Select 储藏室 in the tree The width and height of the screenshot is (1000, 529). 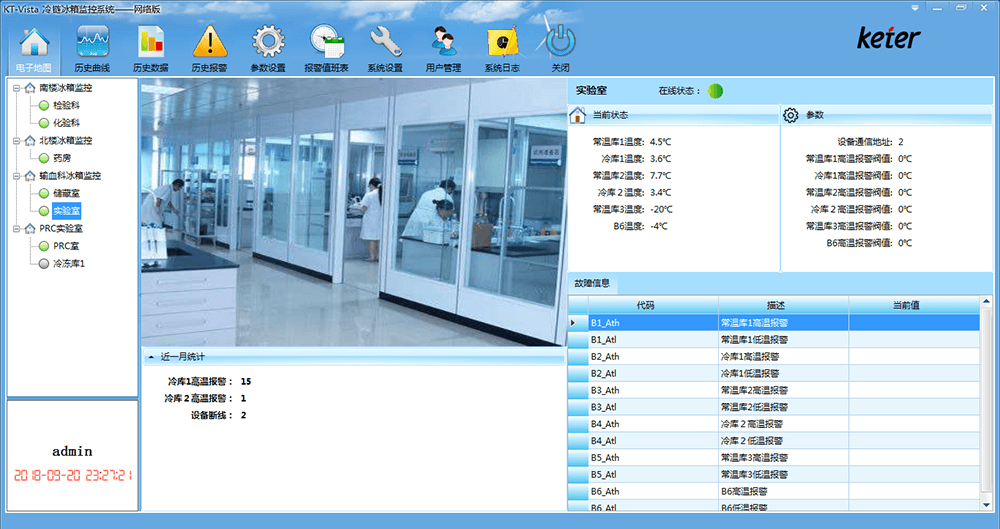pyautogui.click(x=66, y=193)
